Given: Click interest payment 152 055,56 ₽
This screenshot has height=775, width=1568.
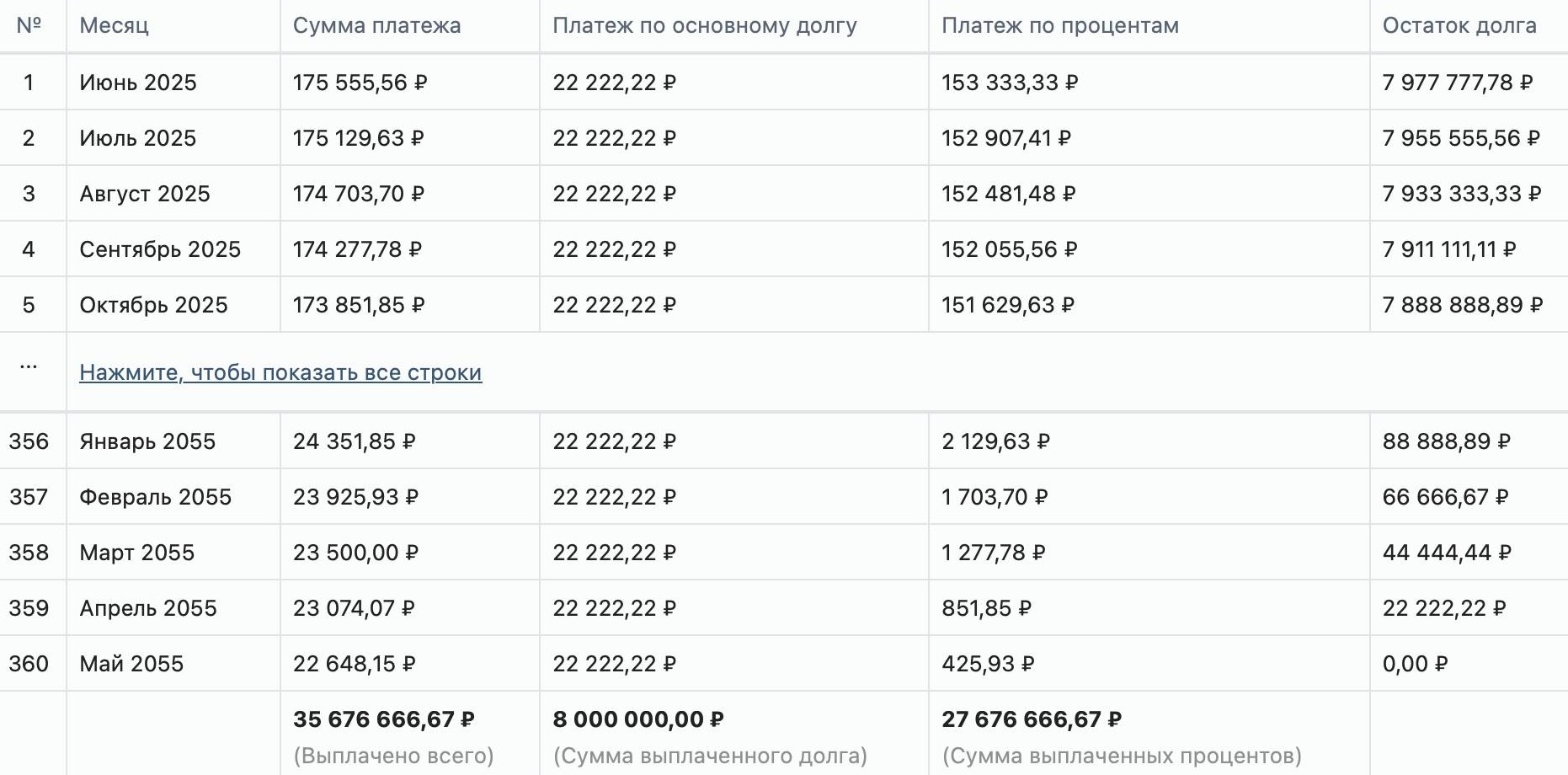Looking at the screenshot, I should pos(1010,249).
